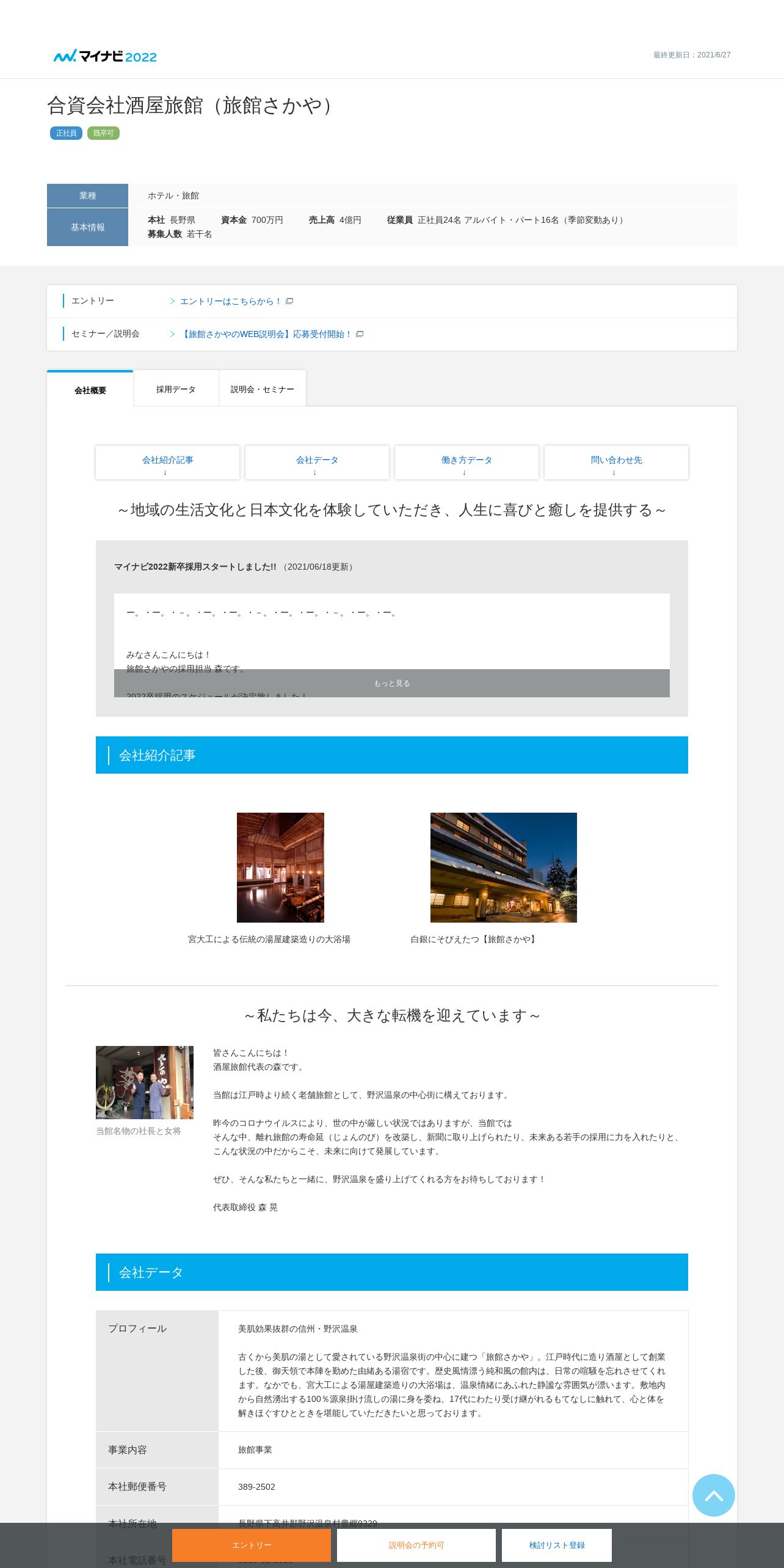Click the scroll-to-top arrow button
The height and width of the screenshot is (1568, 784).
click(713, 1495)
